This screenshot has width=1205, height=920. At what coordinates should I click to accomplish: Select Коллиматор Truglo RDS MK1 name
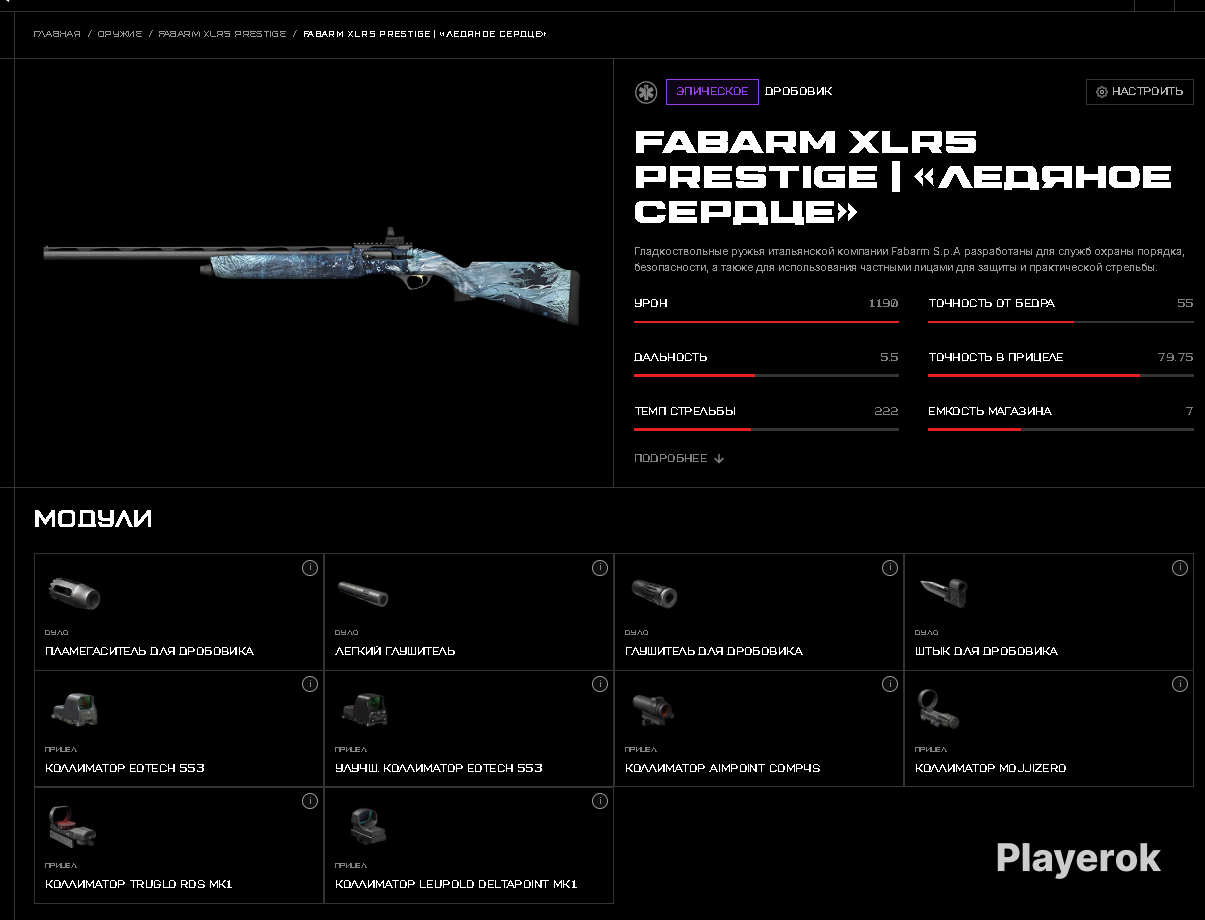click(139, 884)
